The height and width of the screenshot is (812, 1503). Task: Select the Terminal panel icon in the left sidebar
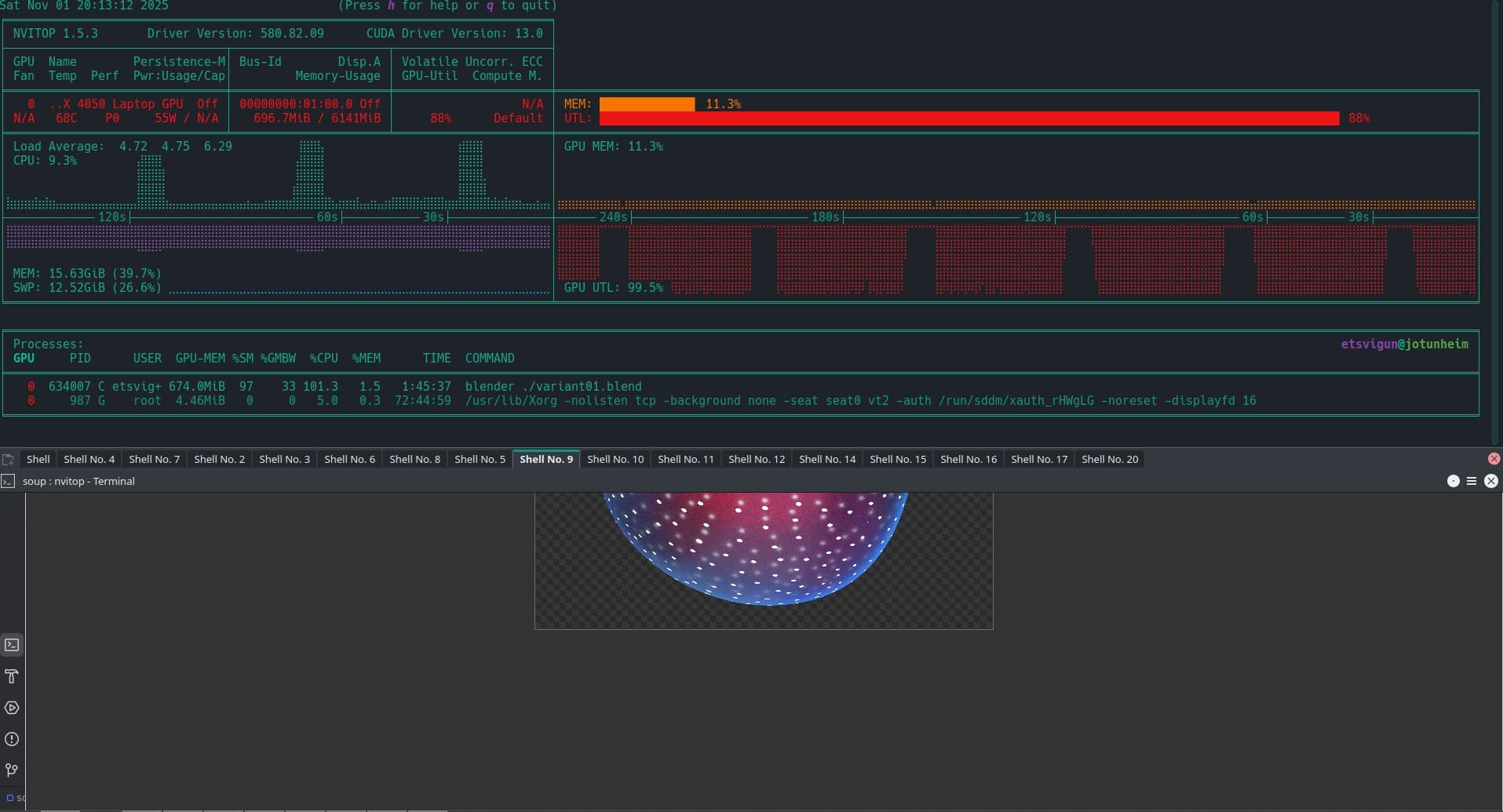(x=11, y=644)
